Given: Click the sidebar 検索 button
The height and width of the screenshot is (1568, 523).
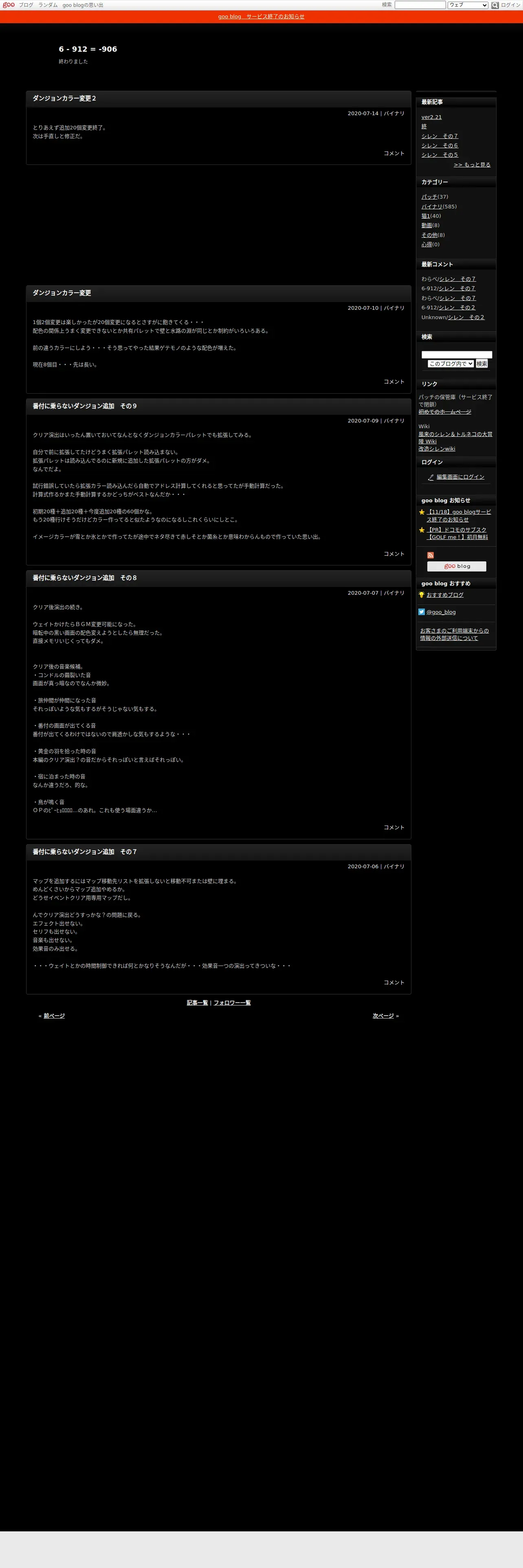Looking at the screenshot, I should coord(481,364).
